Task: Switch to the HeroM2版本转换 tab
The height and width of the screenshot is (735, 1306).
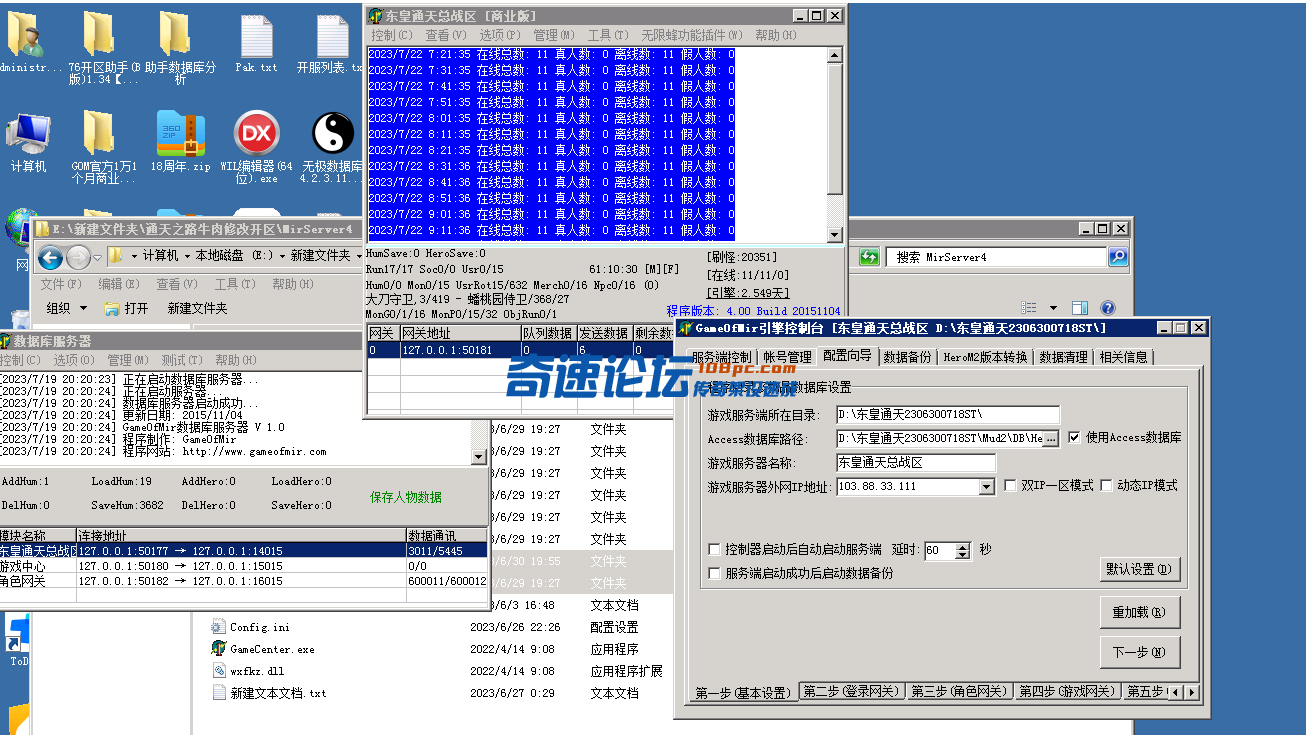Action: pyautogui.click(x=985, y=357)
